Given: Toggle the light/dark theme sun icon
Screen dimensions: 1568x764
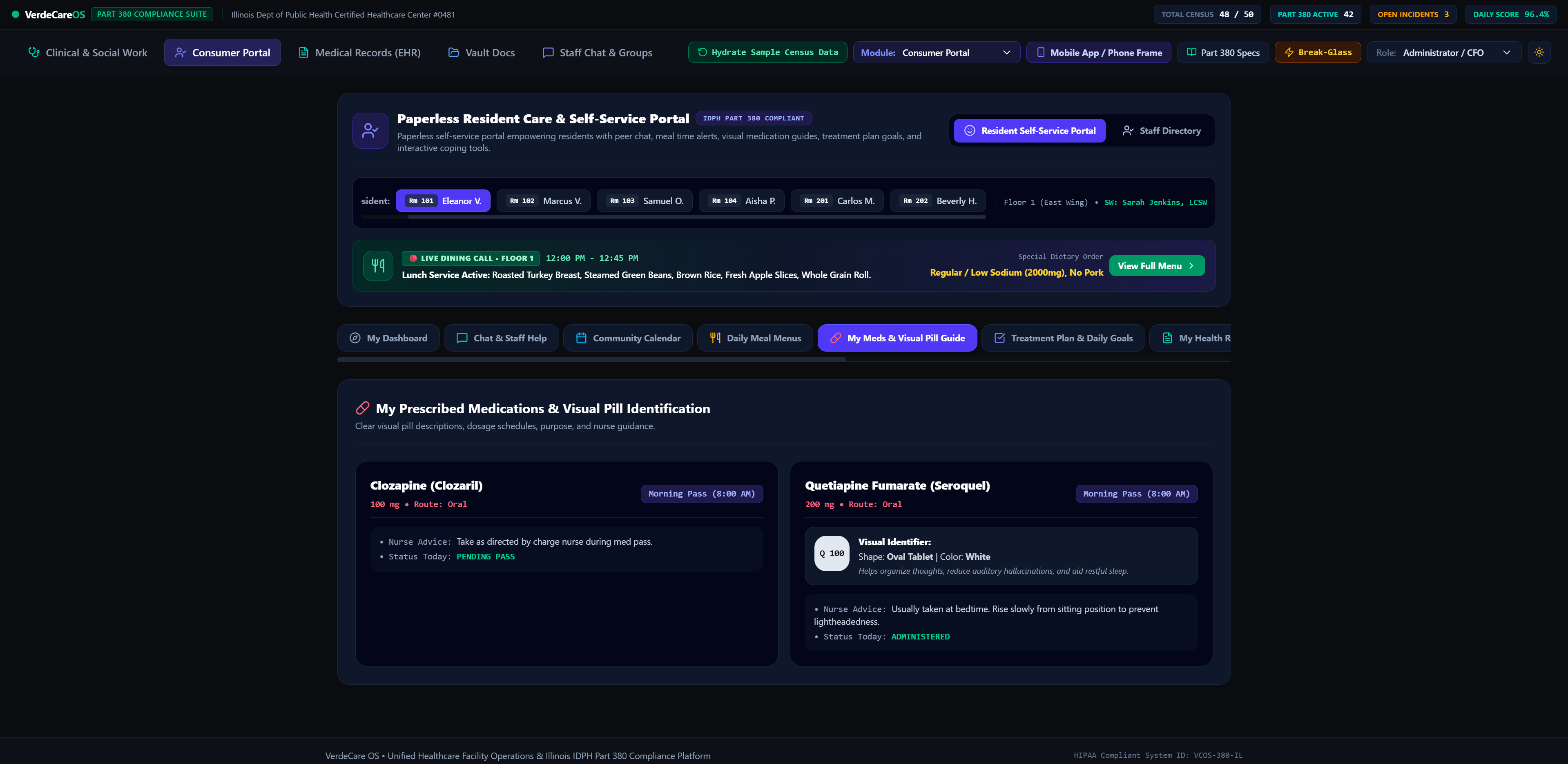Looking at the screenshot, I should point(1539,52).
